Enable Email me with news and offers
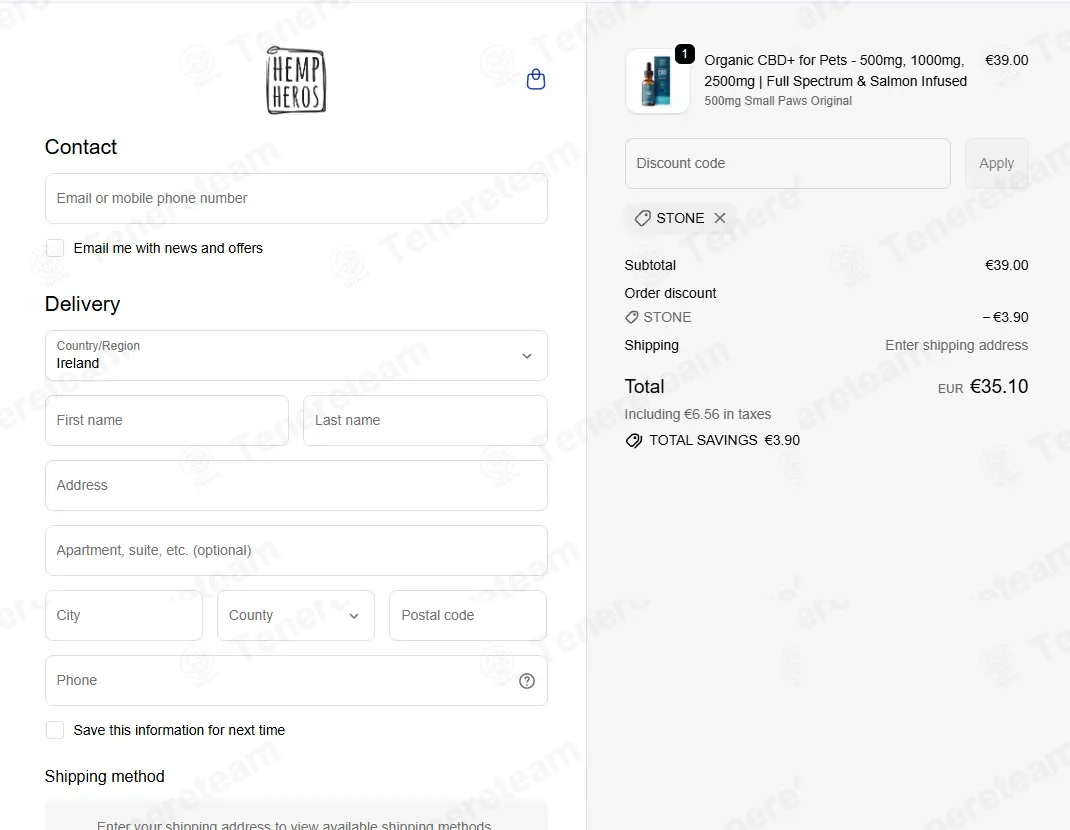Image resolution: width=1070 pixels, height=830 pixels. [55, 248]
